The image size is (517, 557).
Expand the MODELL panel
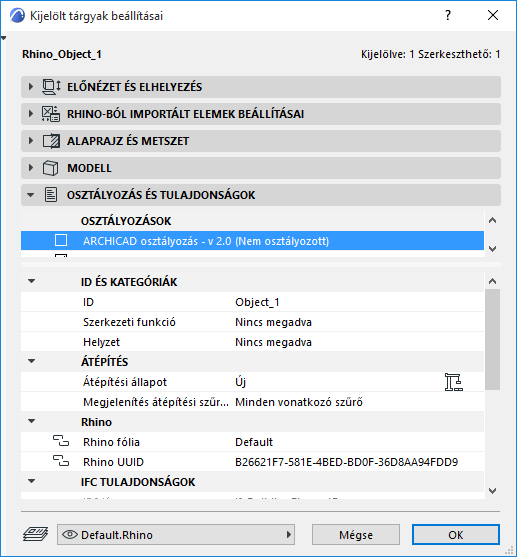click(x=31, y=168)
